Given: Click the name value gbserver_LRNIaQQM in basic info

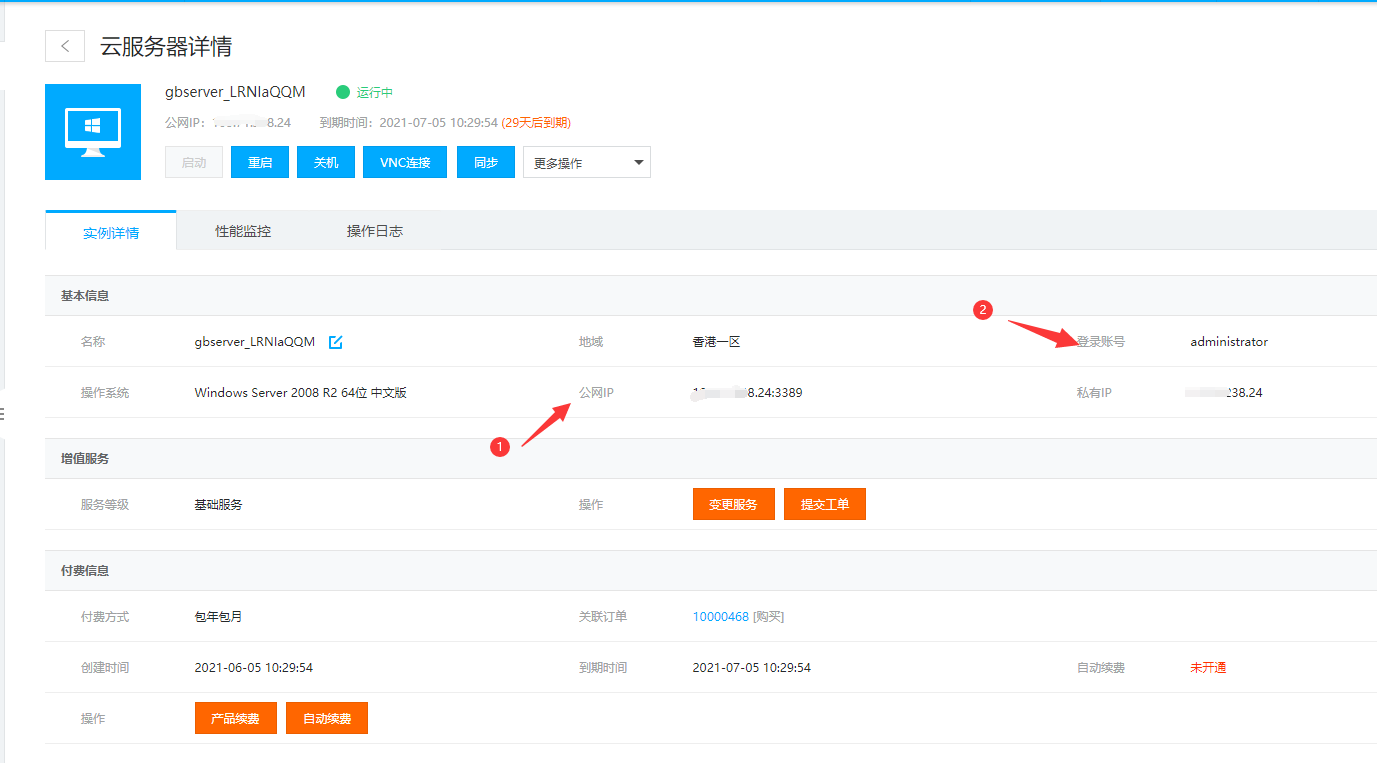Looking at the screenshot, I should (255, 342).
